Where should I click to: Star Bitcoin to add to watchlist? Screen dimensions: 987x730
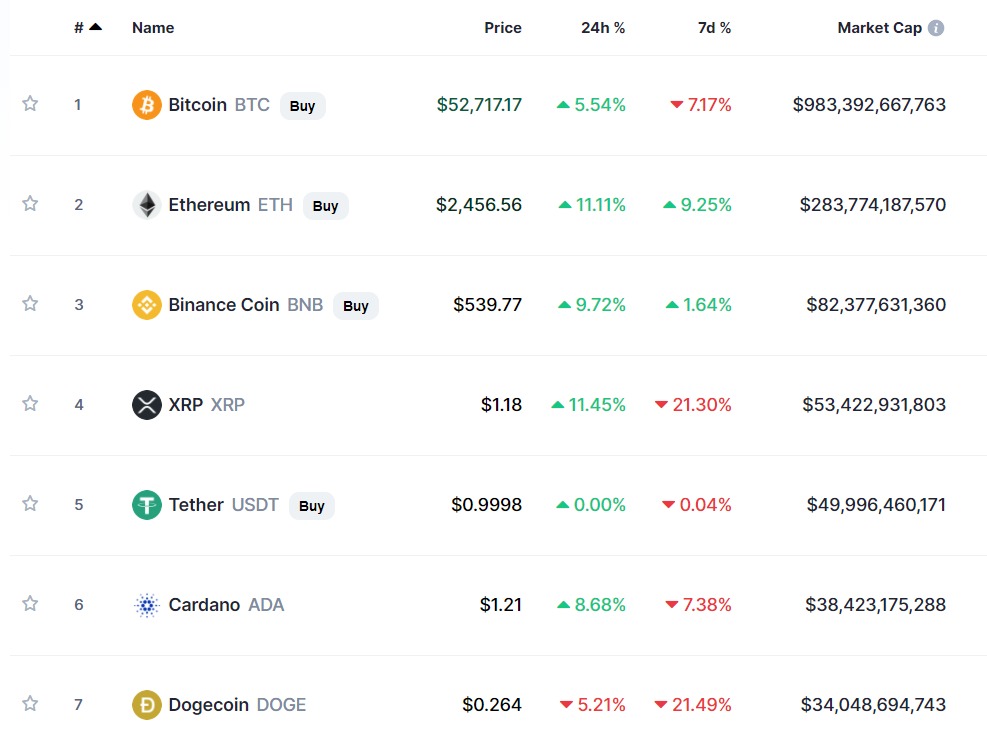tap(30, 103)
